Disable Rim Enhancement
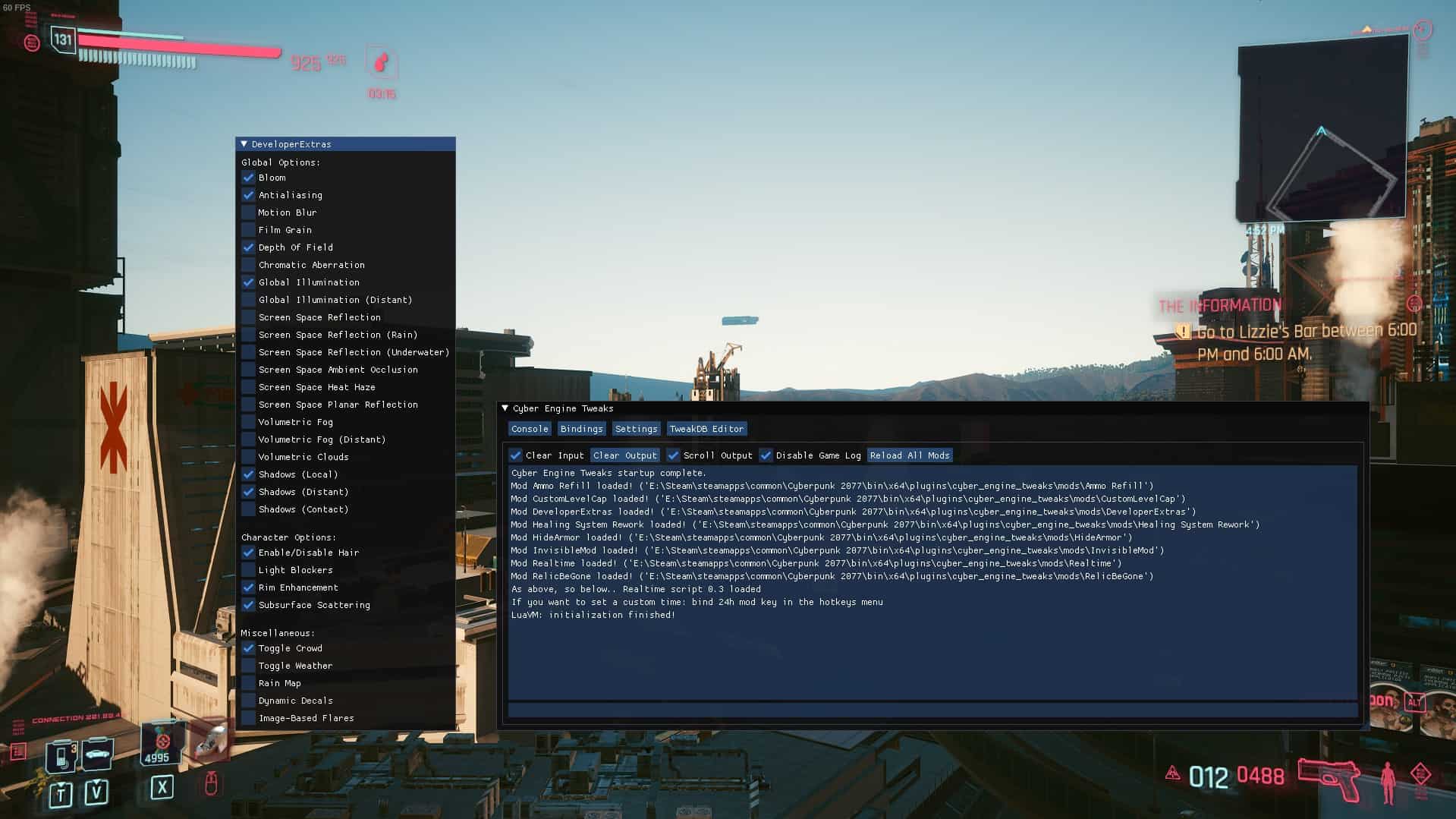 pyautogui.click(x=248, y=587)
